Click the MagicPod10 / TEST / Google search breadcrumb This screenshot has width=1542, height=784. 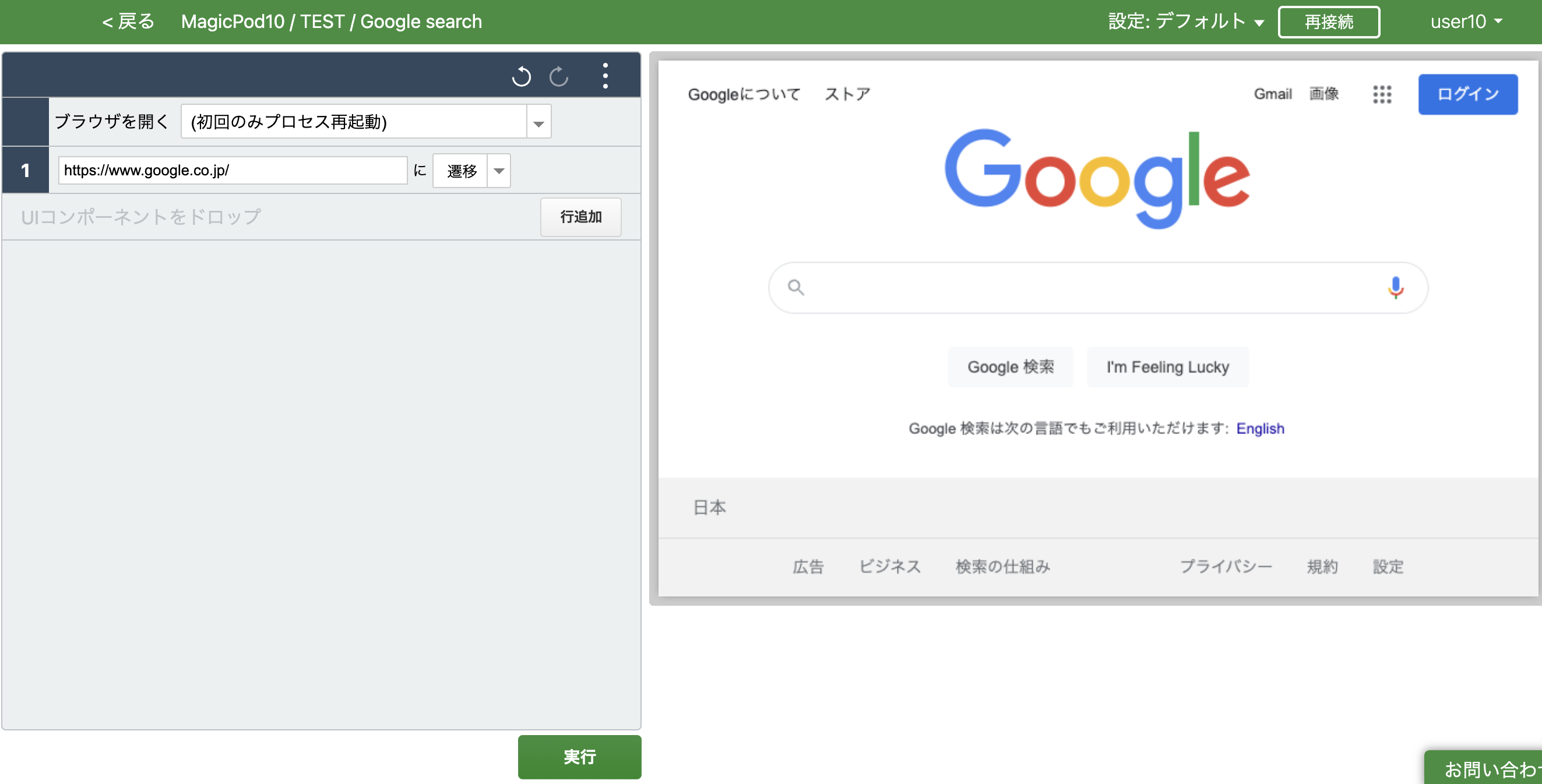331,22
